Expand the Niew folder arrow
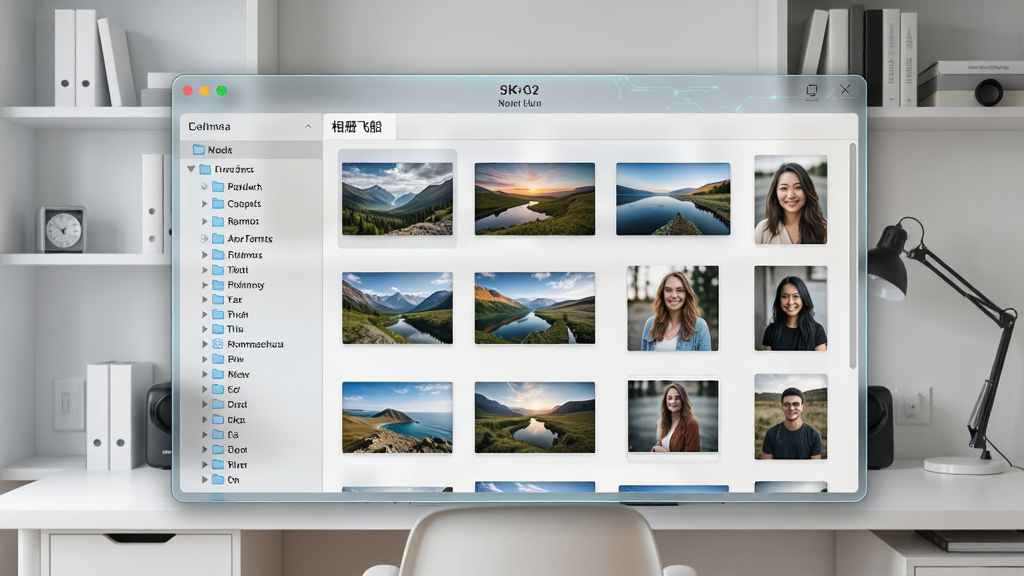The width and height of the screenshot is (1024, 576). tap(204, 374)
